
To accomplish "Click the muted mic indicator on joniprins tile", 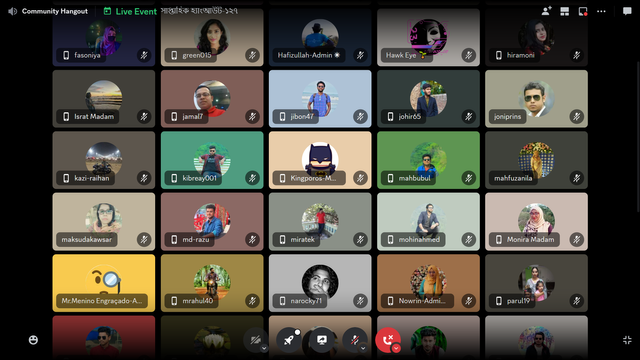I will tap(576, 117).
